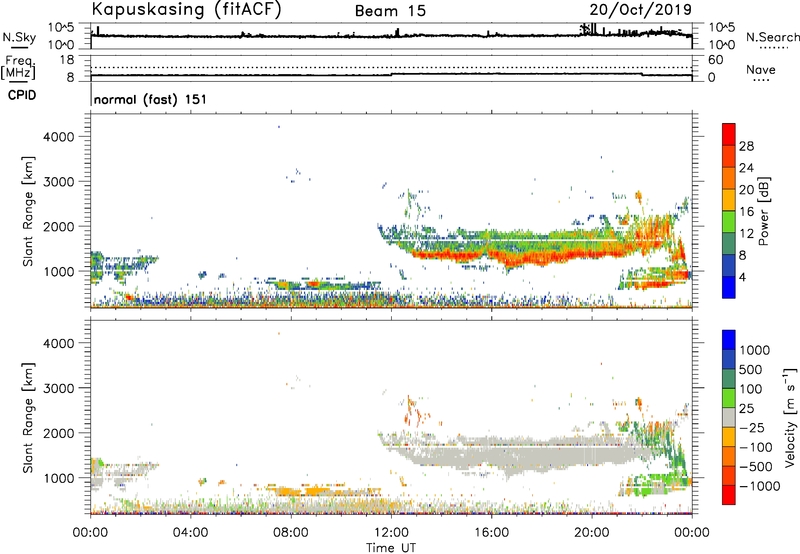This screenshot has height=554, width=800.
Task: Click the '4' power colorbar tick label
Action: pyautogui.click(x=742, y=277)
